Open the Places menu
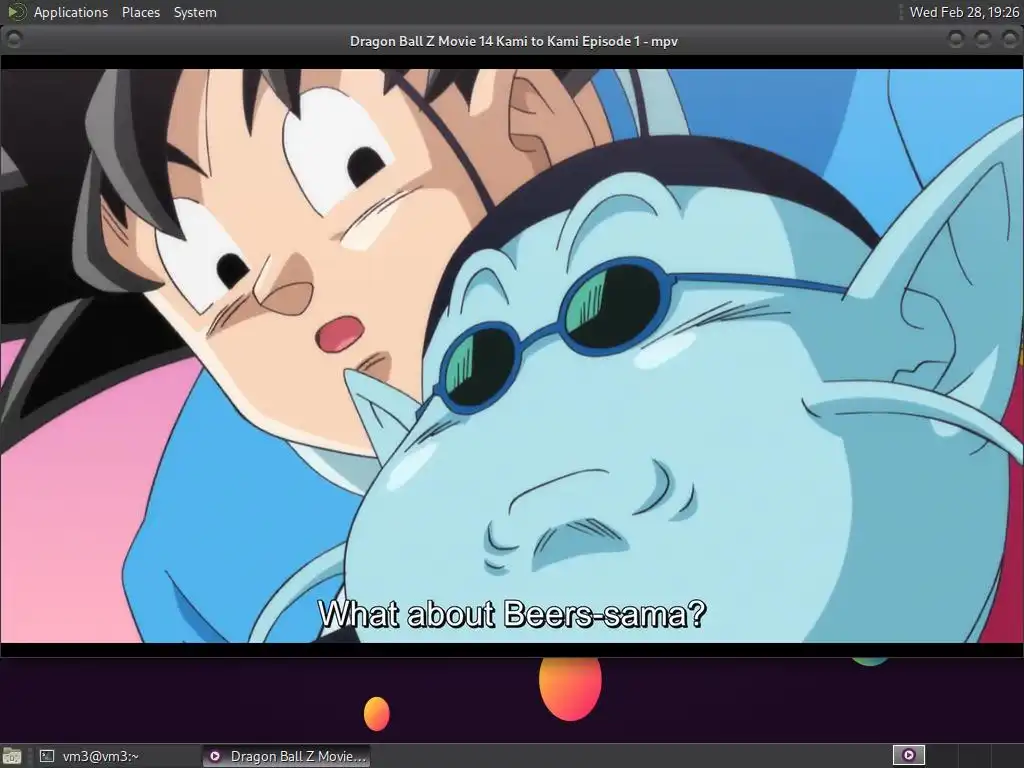Viewport: 1024px width, 768px height. [140, 12]
